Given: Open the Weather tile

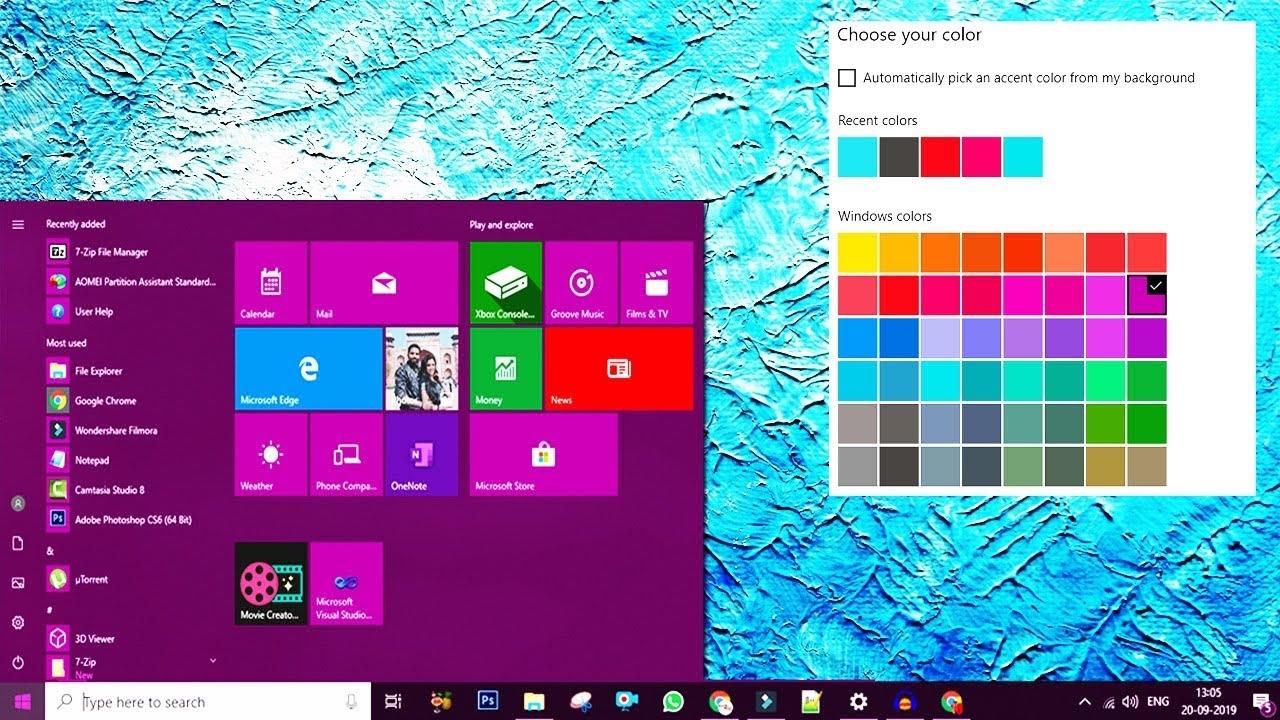Looking at the screenshot, I should pos(271,455).
